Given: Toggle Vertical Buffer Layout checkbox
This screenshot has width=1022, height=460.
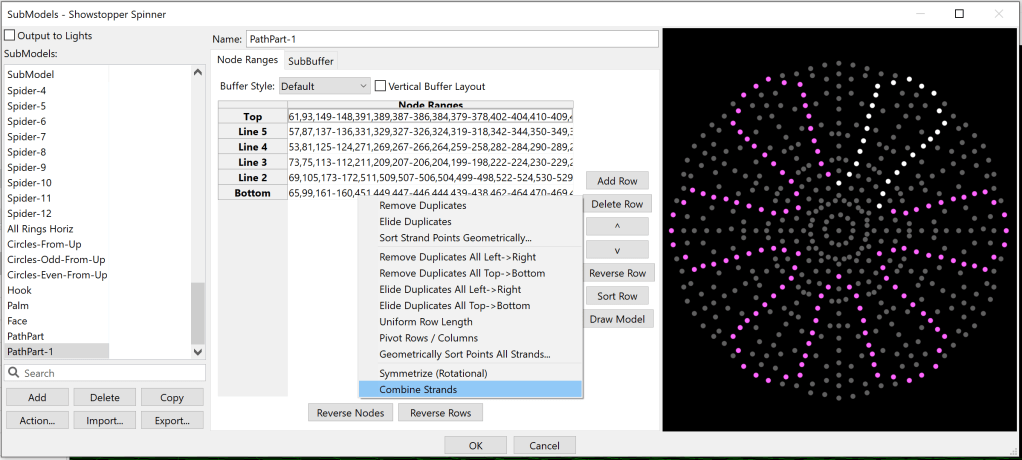Looking at the screenshot, I should pyautogui.click(x=380, y=87).
